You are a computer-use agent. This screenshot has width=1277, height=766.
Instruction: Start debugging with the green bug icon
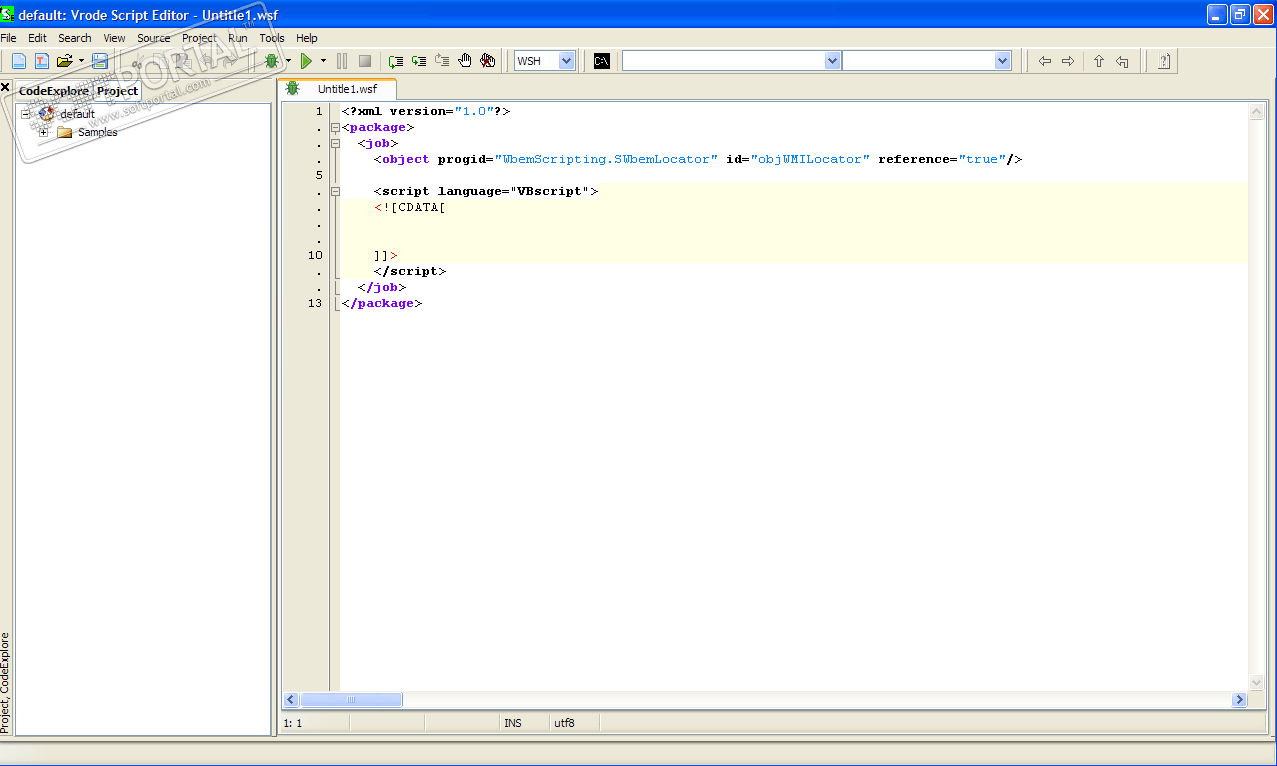271,61
